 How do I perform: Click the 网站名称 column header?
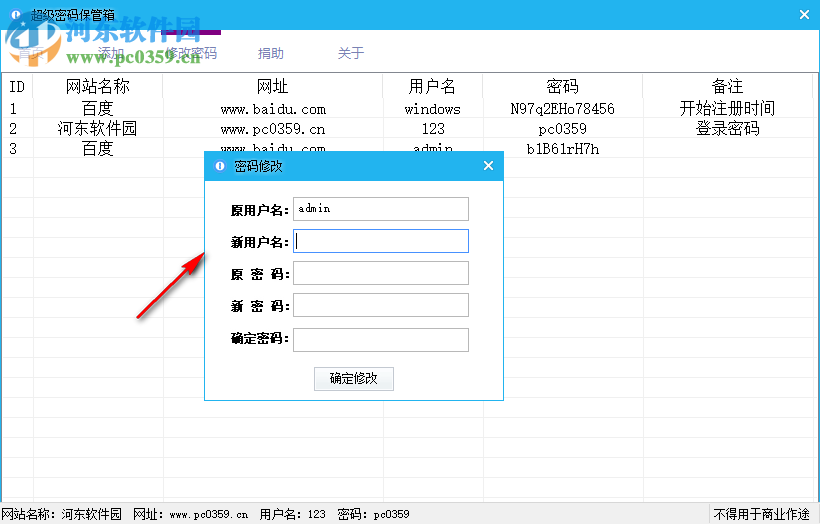[x=98, y=86]
